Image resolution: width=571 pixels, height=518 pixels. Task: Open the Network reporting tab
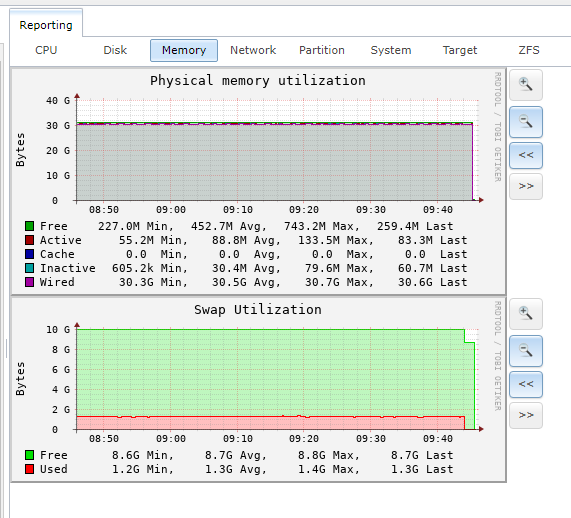click(253, 50)
